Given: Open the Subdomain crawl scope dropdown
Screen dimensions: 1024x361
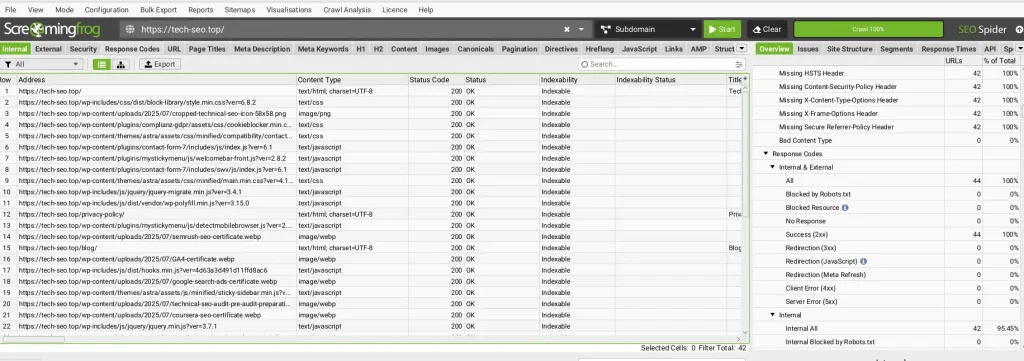Looking at the screenshot, I should coord(647,29).
